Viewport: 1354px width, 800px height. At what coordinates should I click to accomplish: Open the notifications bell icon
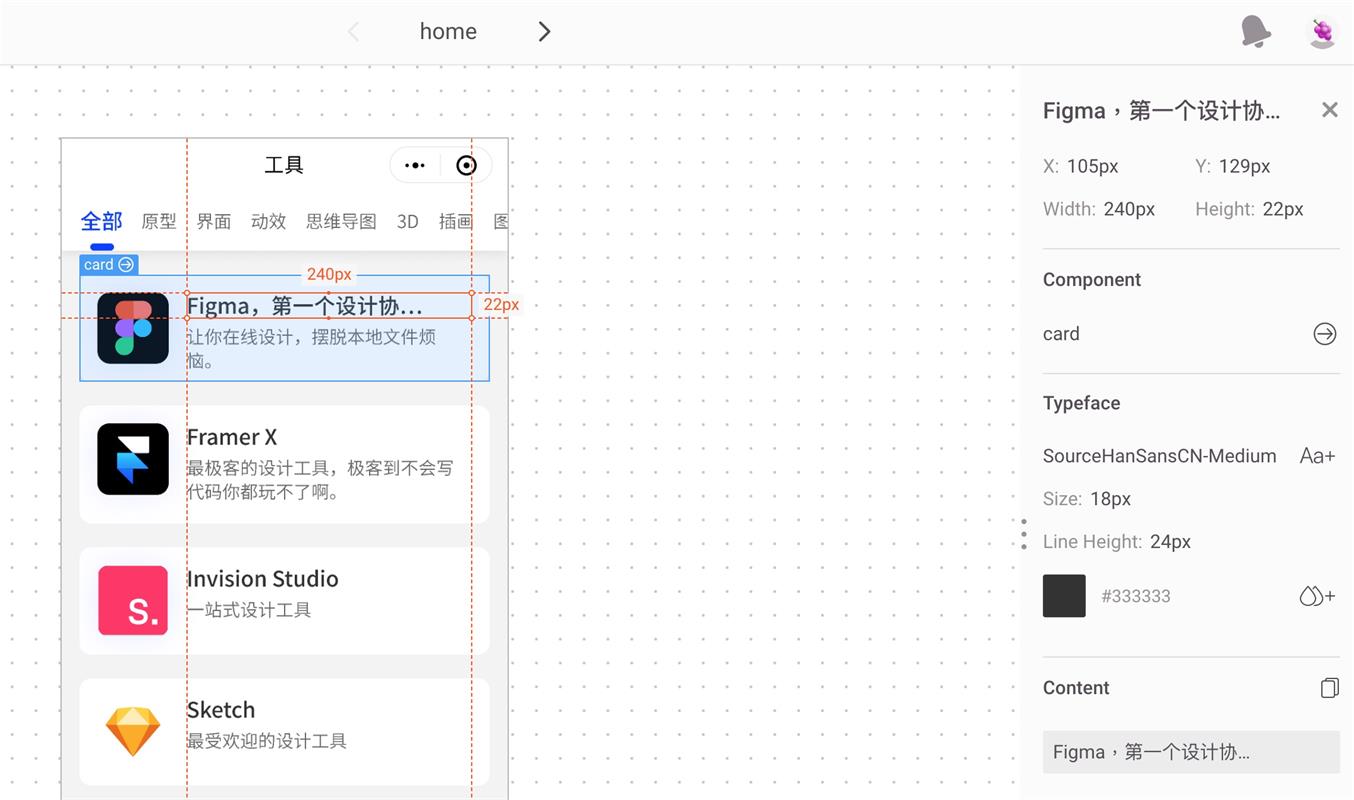click(x=1256, y=32)
